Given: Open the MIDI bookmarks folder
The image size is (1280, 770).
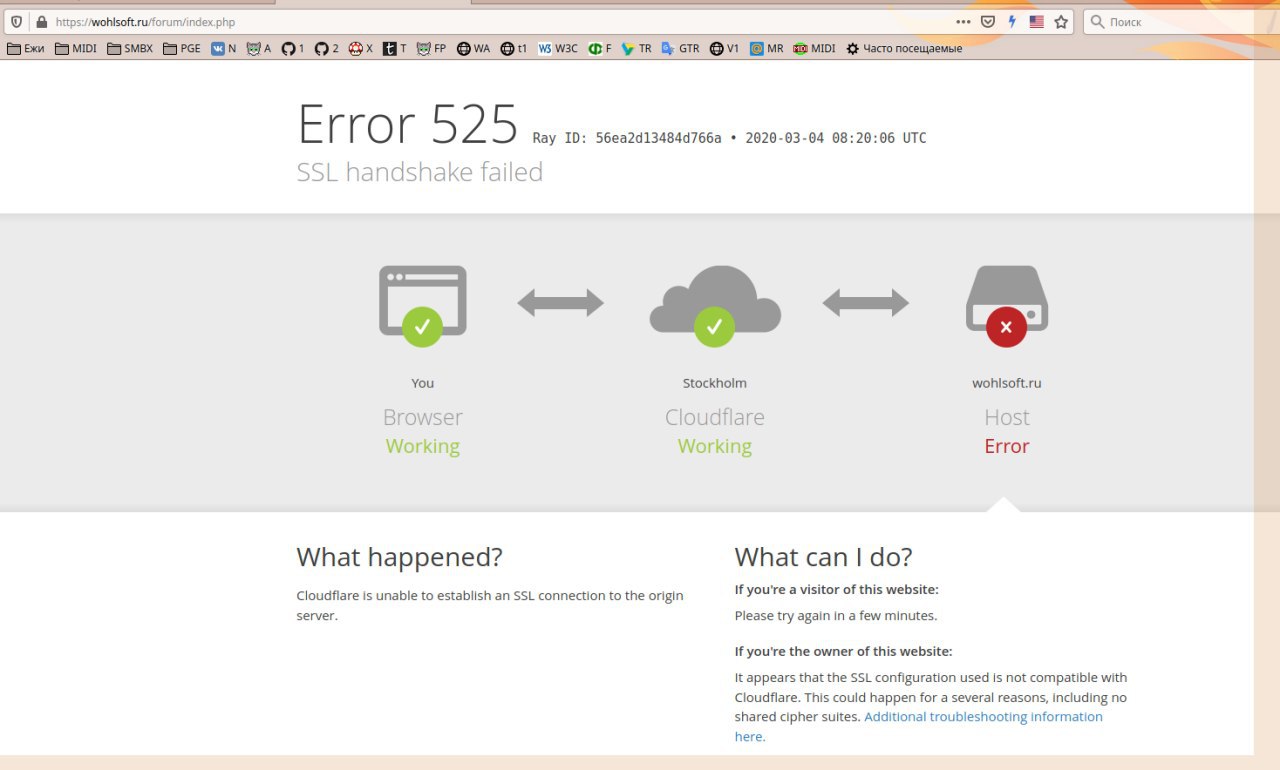Looking at the screenshot, I should point(76,48).
